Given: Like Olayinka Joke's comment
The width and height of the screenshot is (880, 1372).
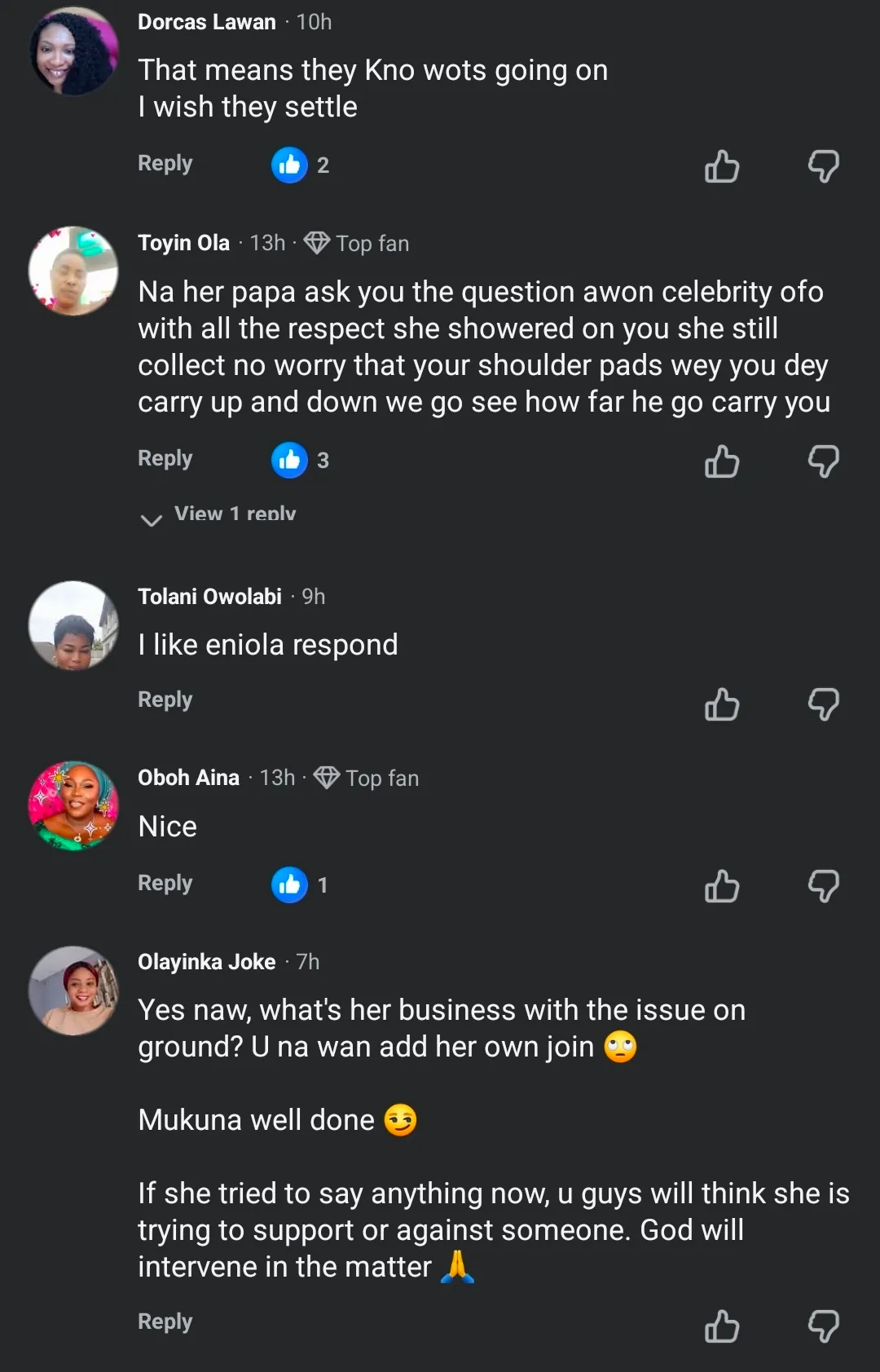Looking at the screenshot, I should coord(722,1326).
